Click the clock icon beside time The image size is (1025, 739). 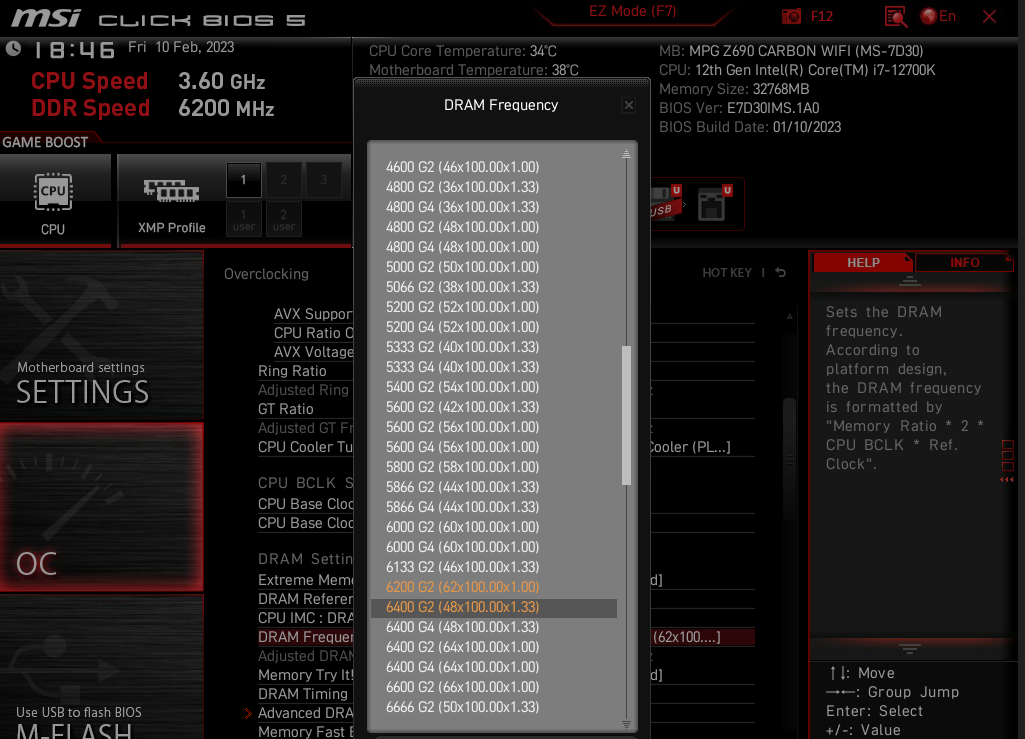click(13, 48)
